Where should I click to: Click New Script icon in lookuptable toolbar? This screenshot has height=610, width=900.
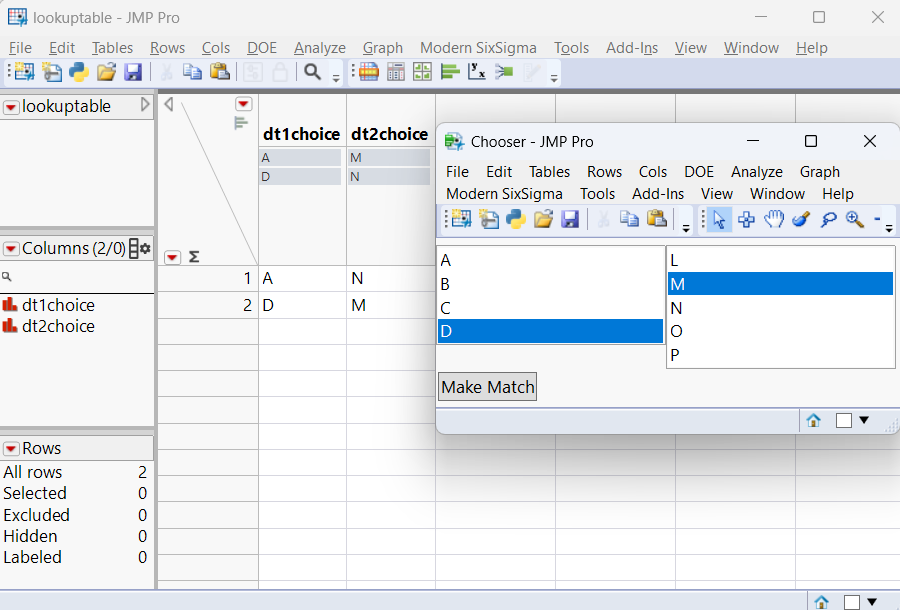(x=52, y=72)
